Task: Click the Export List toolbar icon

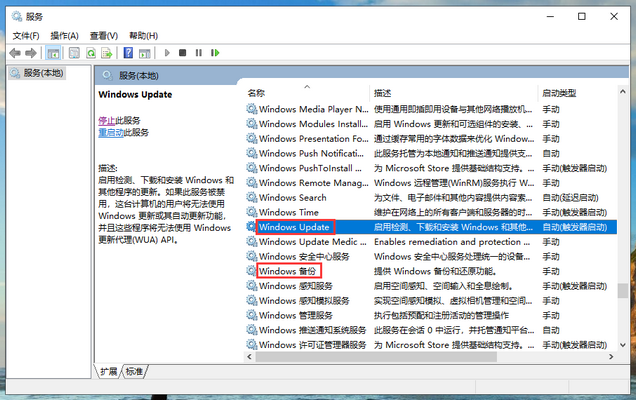Action: tap(107, 52)
